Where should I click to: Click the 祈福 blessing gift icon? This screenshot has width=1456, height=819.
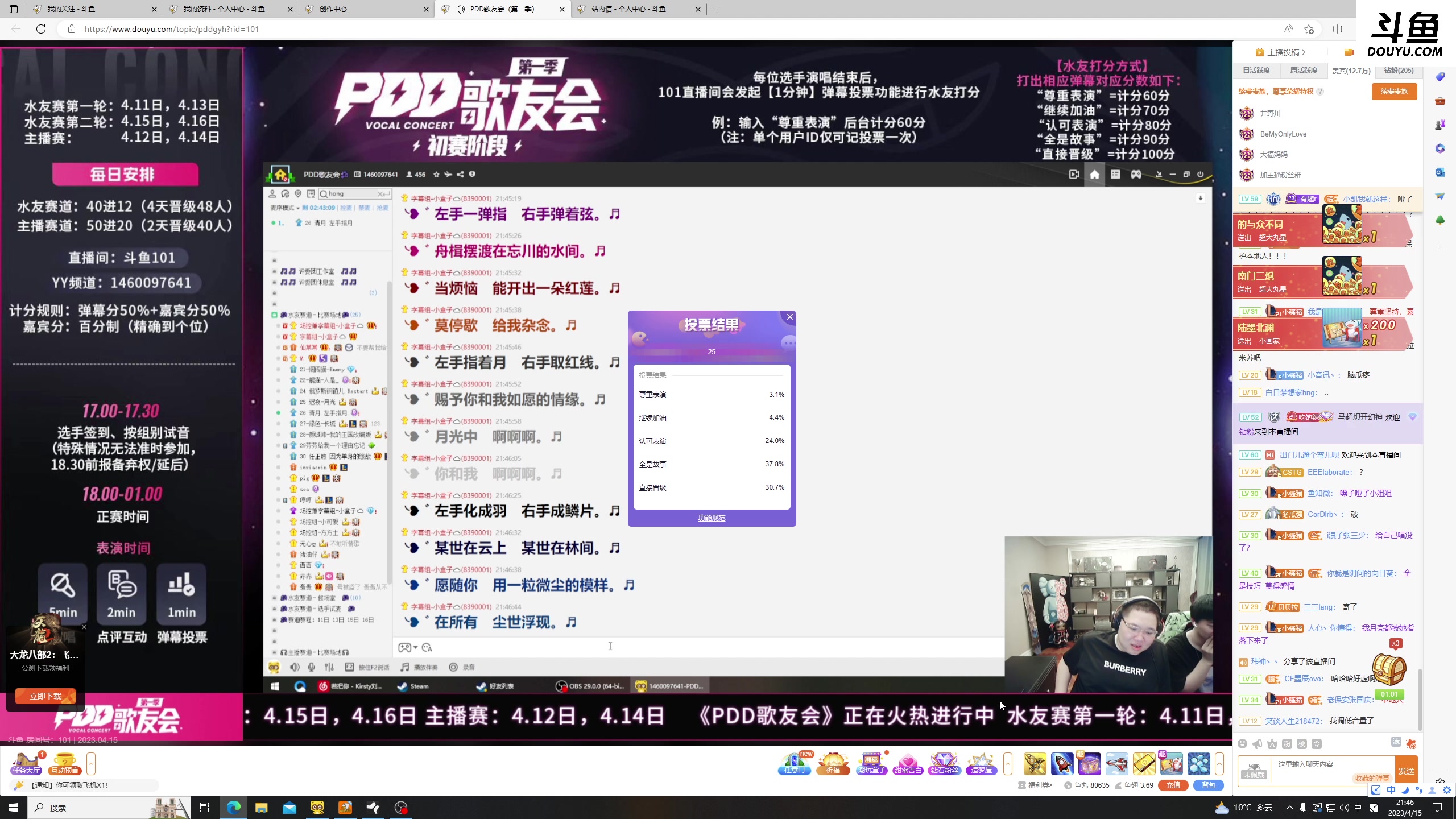click(833, 763)
